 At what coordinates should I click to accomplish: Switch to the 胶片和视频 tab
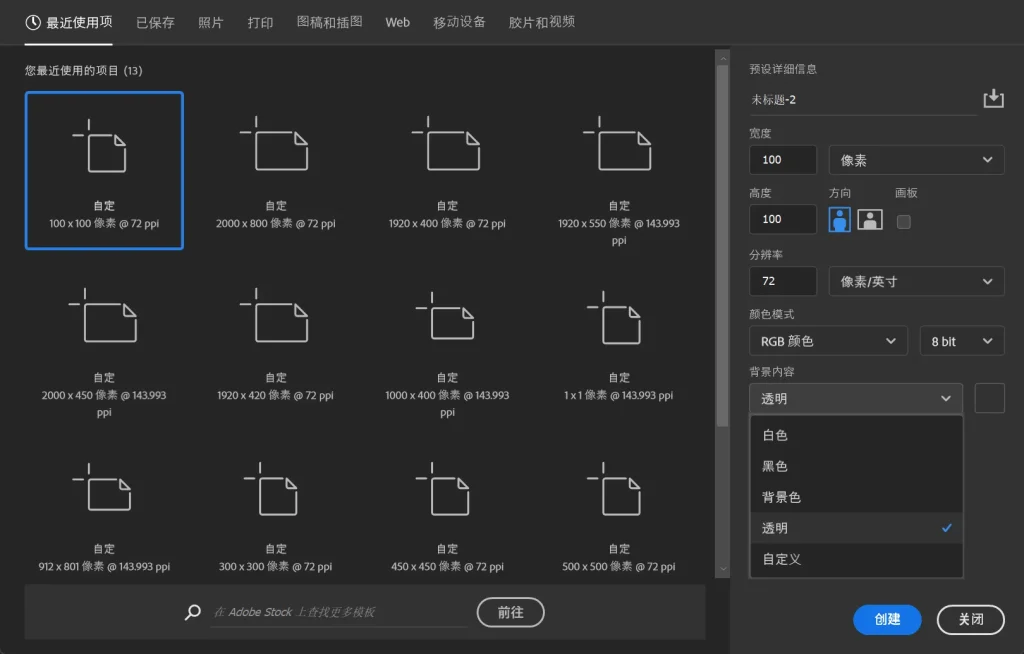click(540, 22)
